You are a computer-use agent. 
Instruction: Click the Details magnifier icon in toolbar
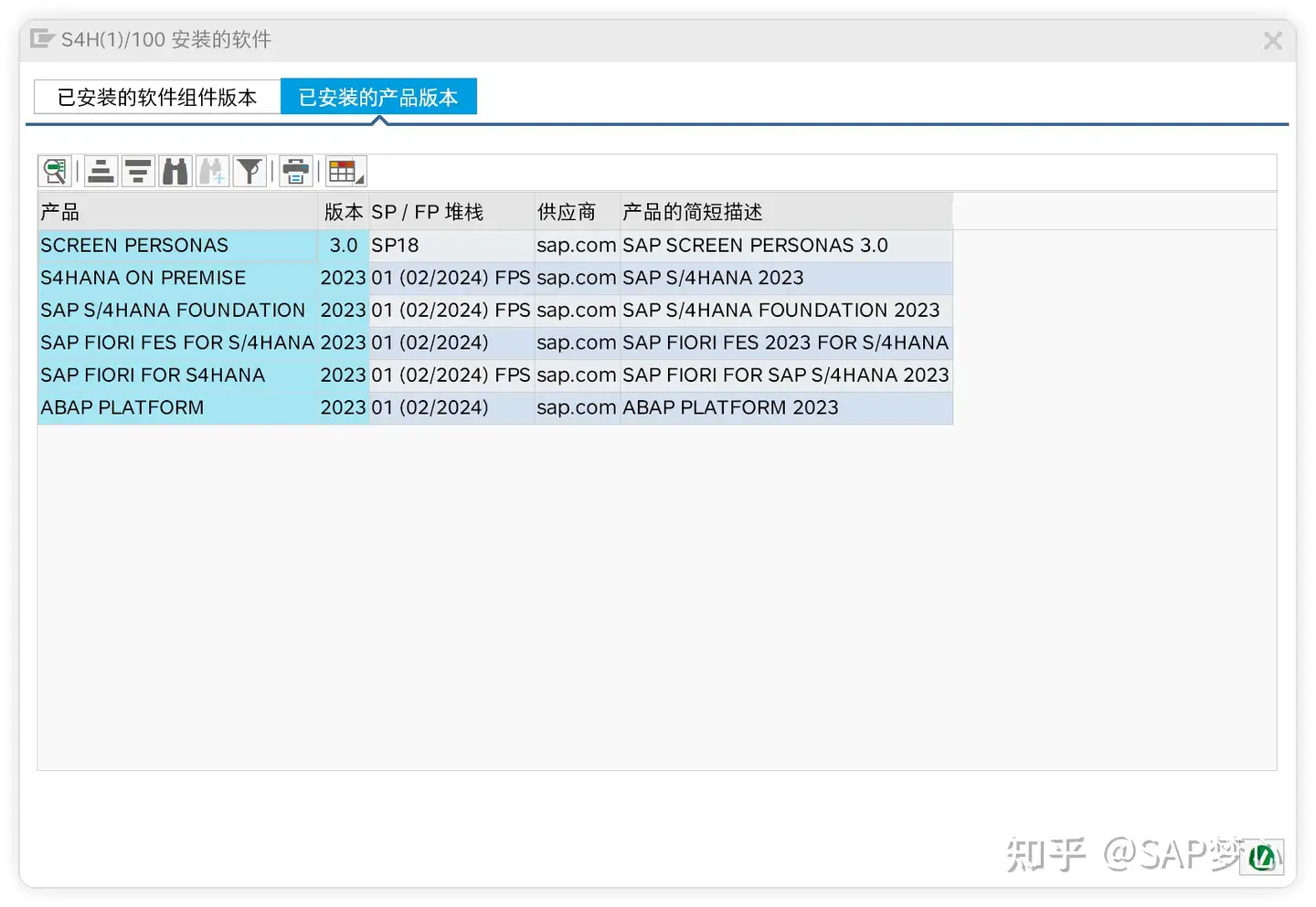click(55, 172)
